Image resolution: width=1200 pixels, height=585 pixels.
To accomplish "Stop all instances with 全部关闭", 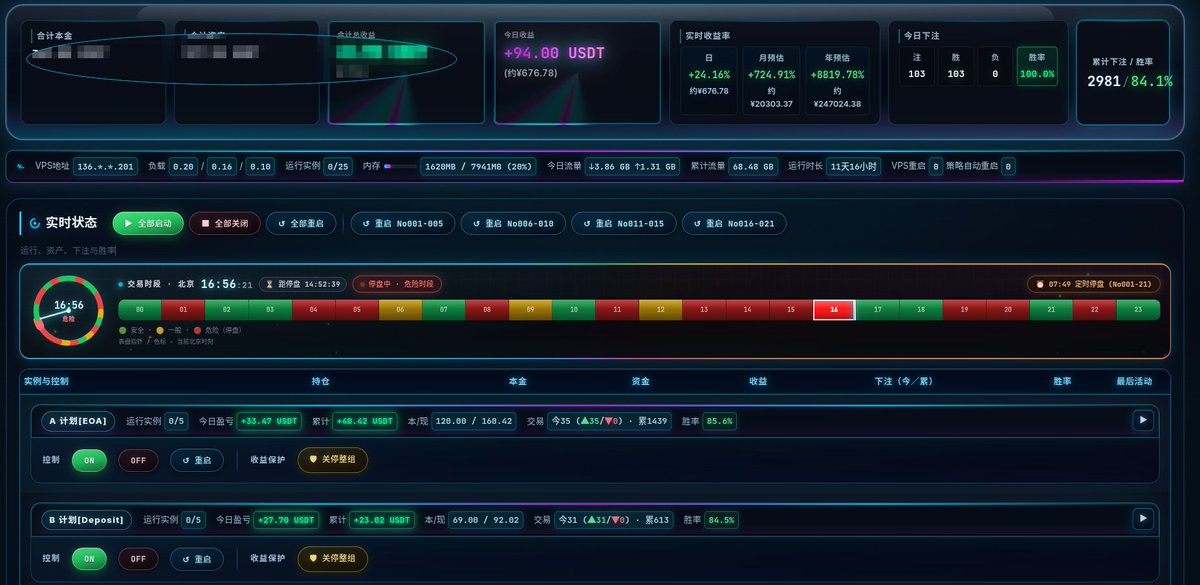I will tap(225, 224).
